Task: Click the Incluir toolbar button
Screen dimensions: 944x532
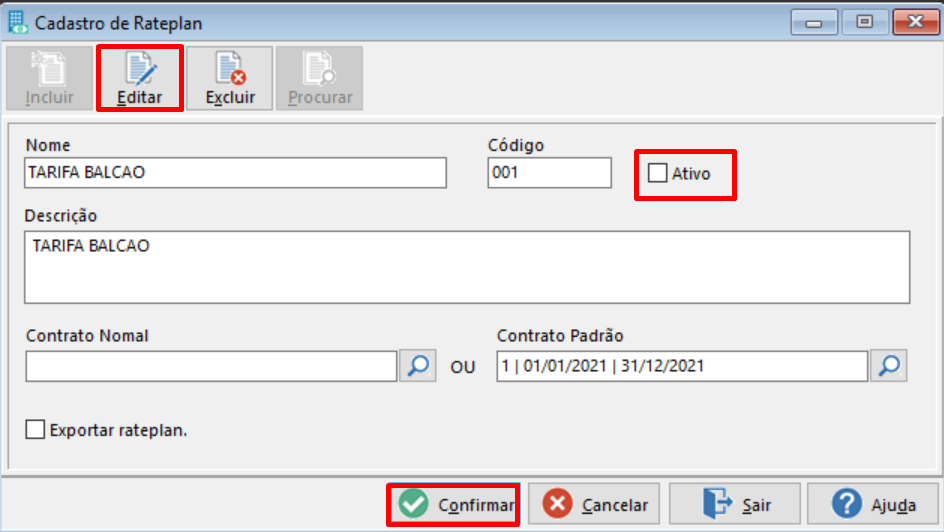Action: coord(49,78)
